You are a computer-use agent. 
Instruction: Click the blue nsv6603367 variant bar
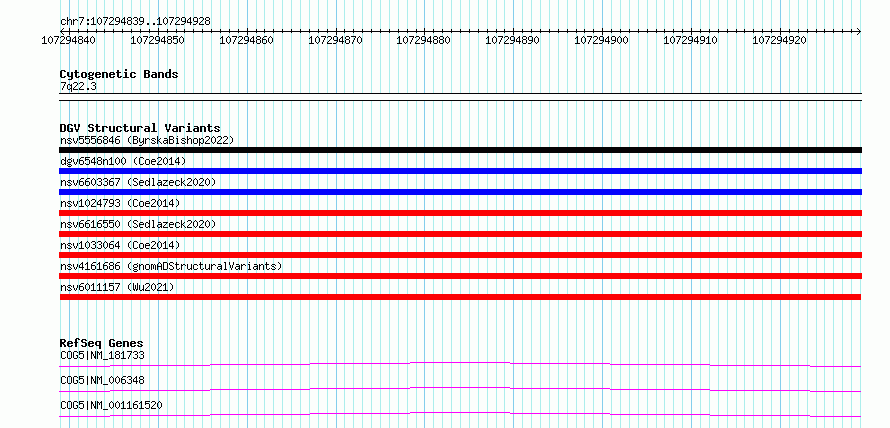pyautogui.click(x=460, y=192)
